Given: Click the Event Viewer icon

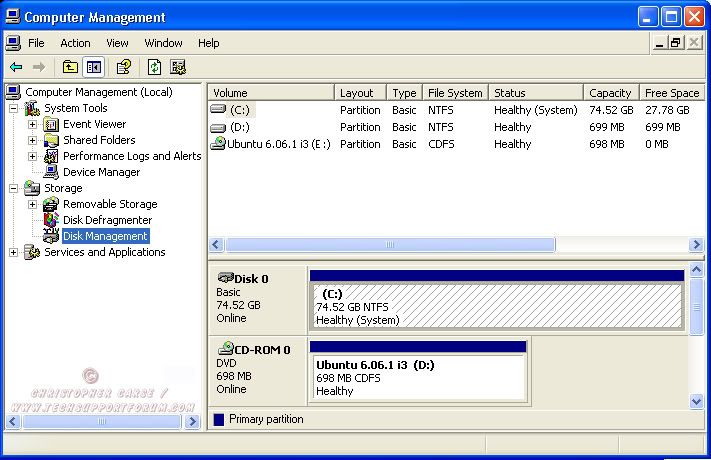Looking at the screenshot, I should coord(51,124).
